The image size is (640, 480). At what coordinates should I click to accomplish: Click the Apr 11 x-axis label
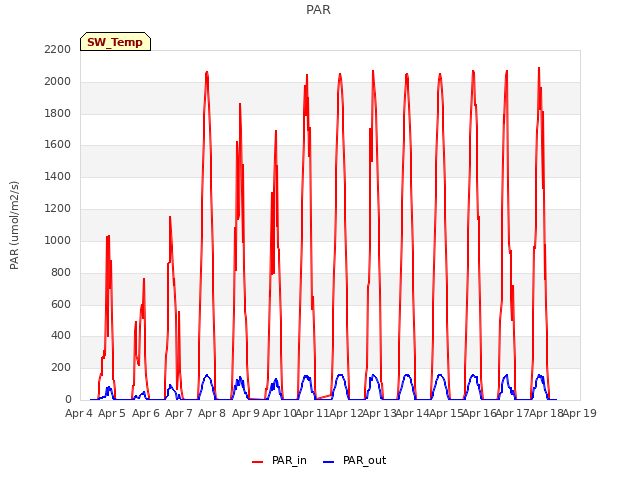coord(312,413)
